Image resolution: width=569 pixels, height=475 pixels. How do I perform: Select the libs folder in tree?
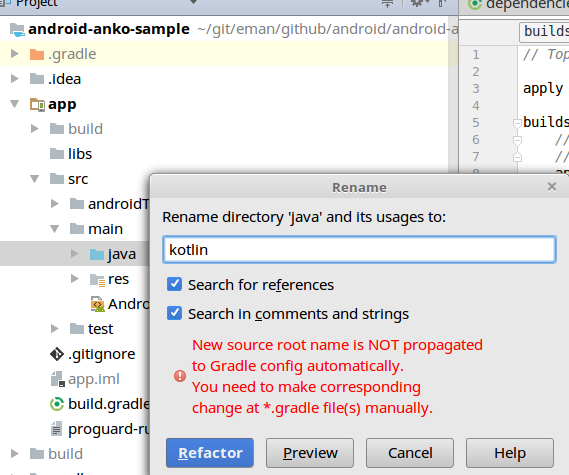(x=79, y=154)
